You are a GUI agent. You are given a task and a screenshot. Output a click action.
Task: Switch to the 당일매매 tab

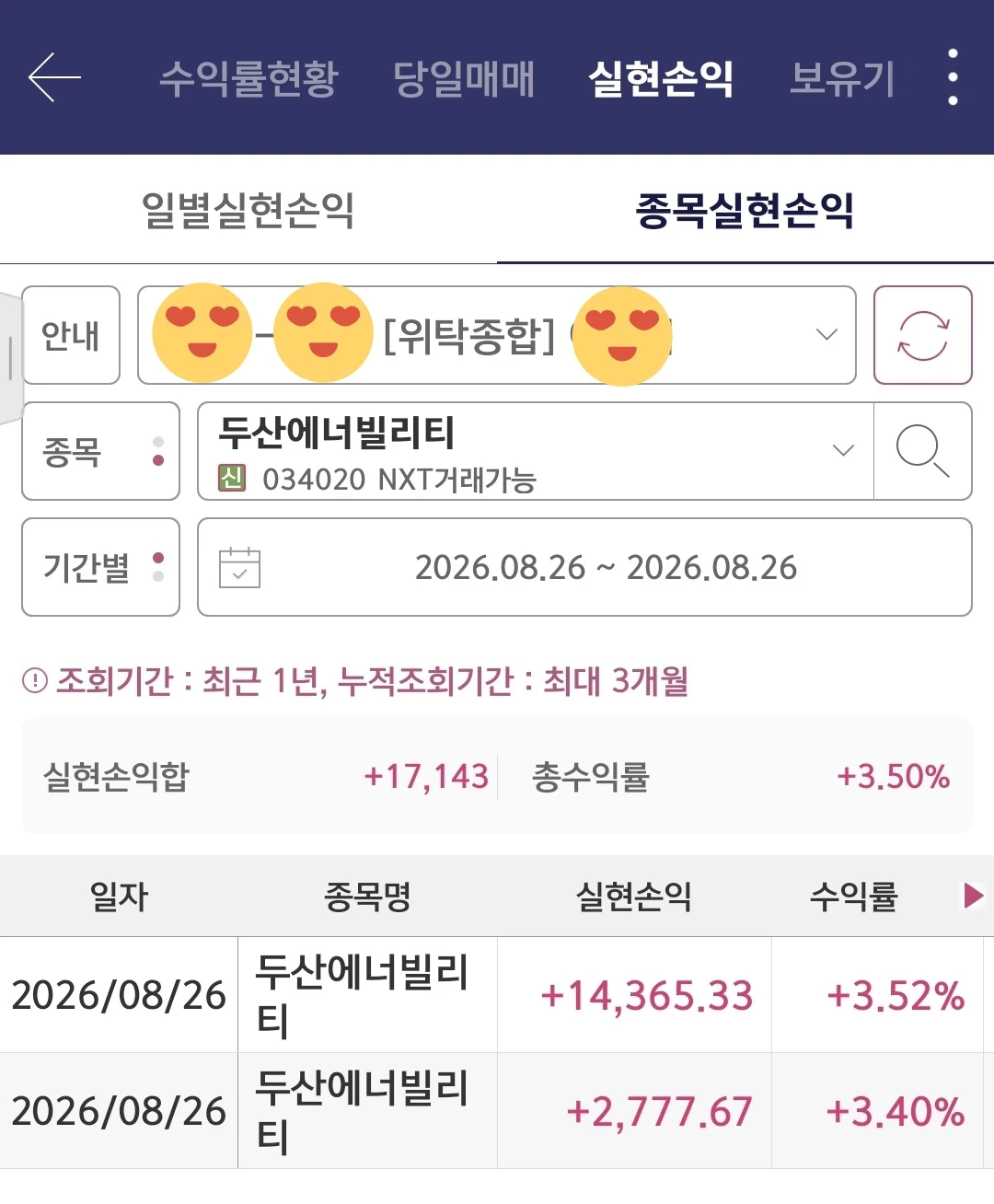[464, 78]
